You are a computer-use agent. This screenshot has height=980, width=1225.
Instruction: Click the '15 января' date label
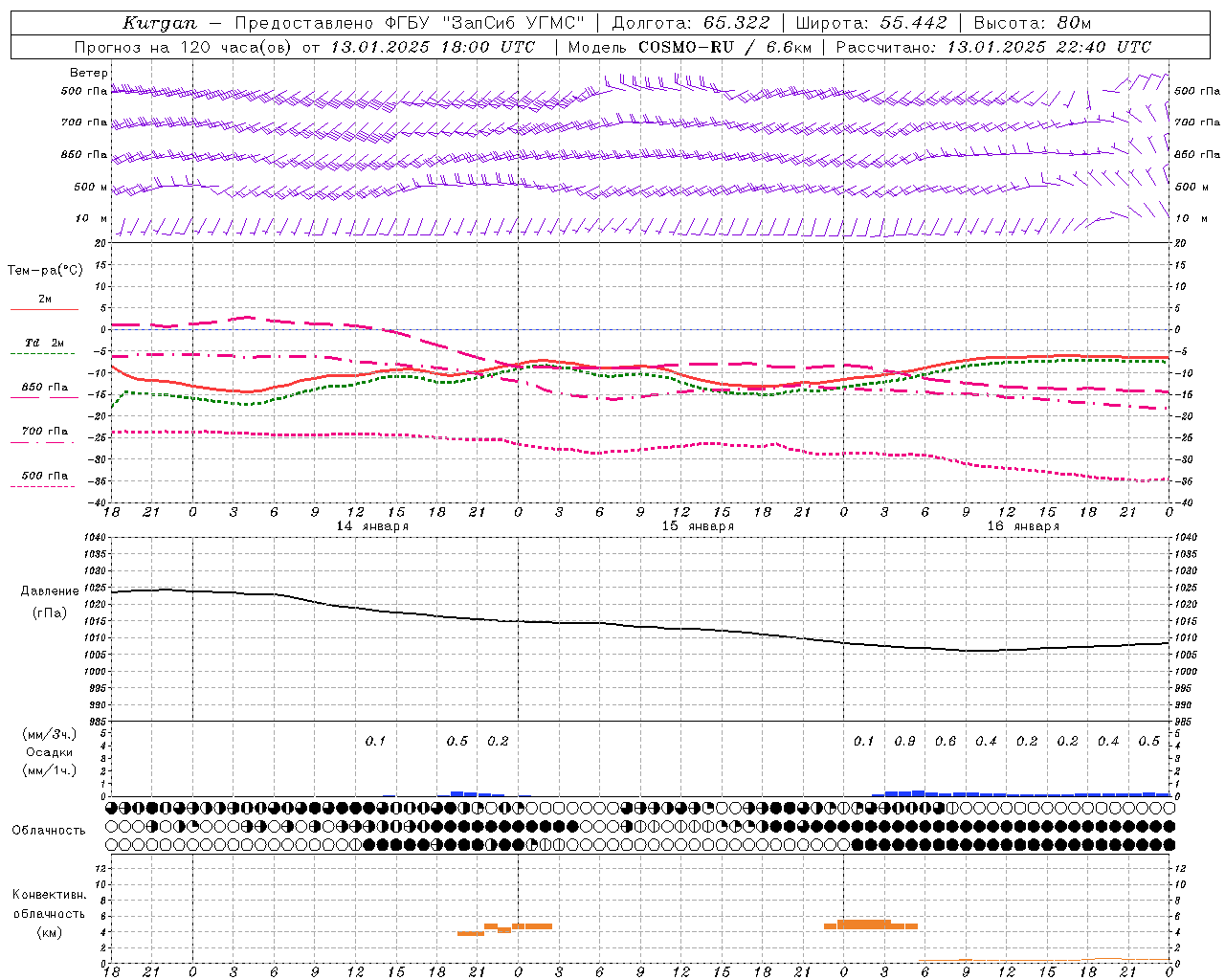[698, 525]
